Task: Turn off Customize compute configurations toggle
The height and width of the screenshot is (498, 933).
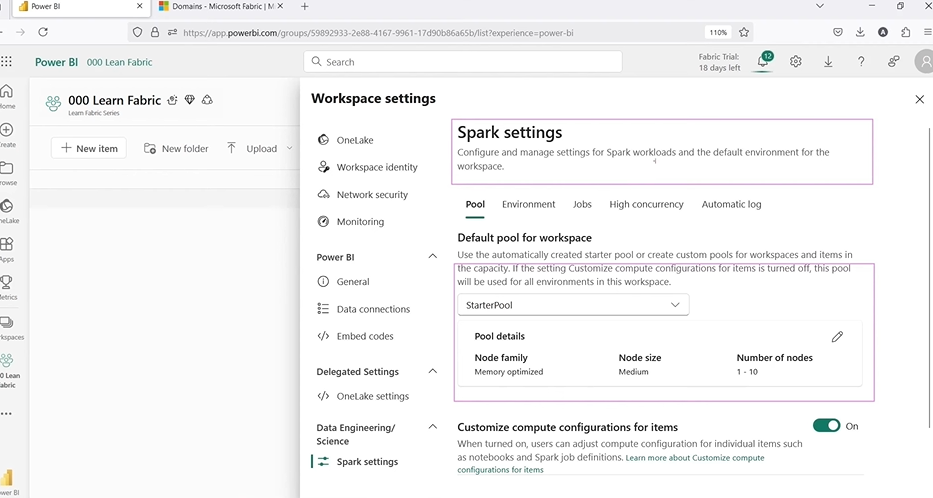Action: (x=826, y=425)
